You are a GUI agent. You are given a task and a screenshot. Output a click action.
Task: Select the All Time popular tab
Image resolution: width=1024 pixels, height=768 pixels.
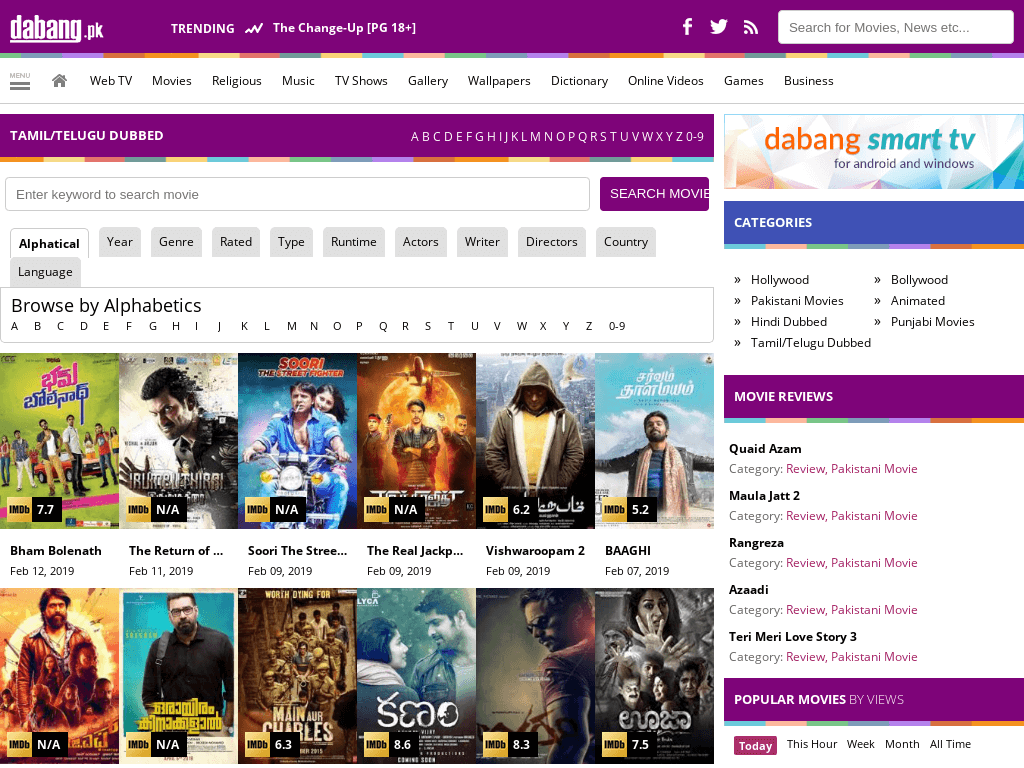tap(950, 744)
